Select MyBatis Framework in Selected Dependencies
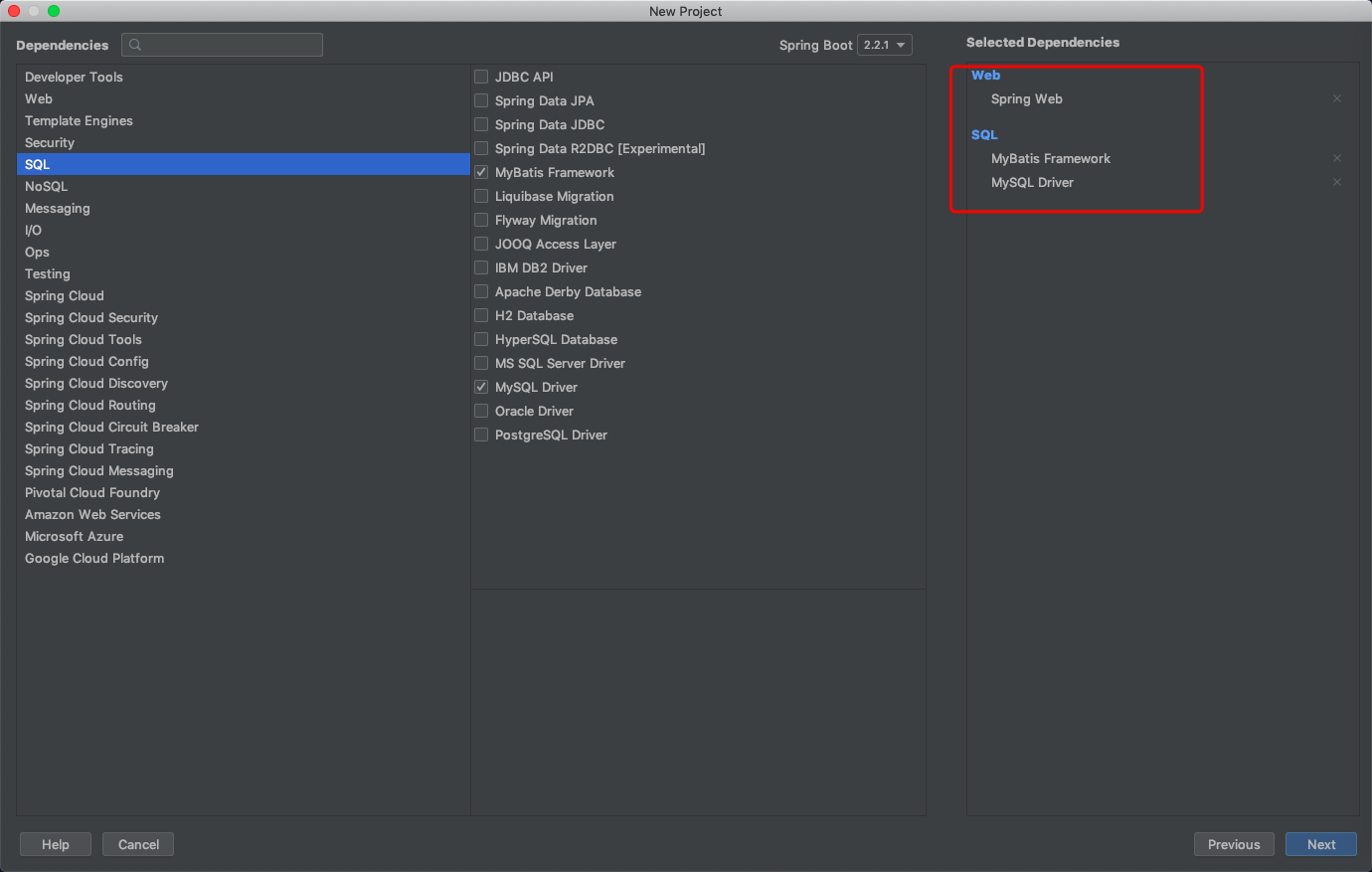This screenshot has width=1372, height=872. coord(1051,158)
